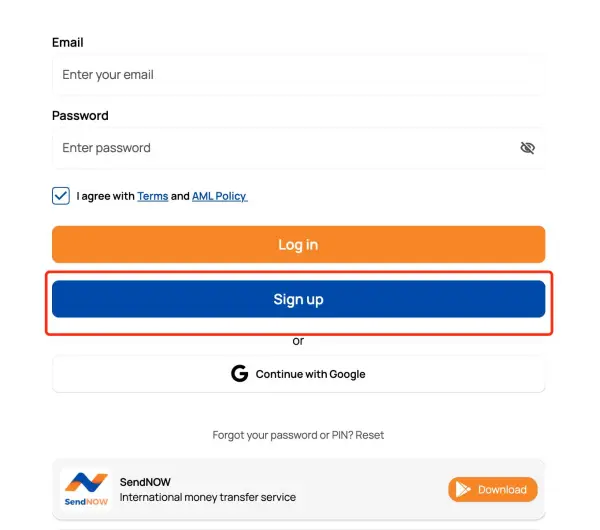Viewport: 600px width, 530px height.
Task: Focus the Enter your email field
Action: [x=298, y=75]
